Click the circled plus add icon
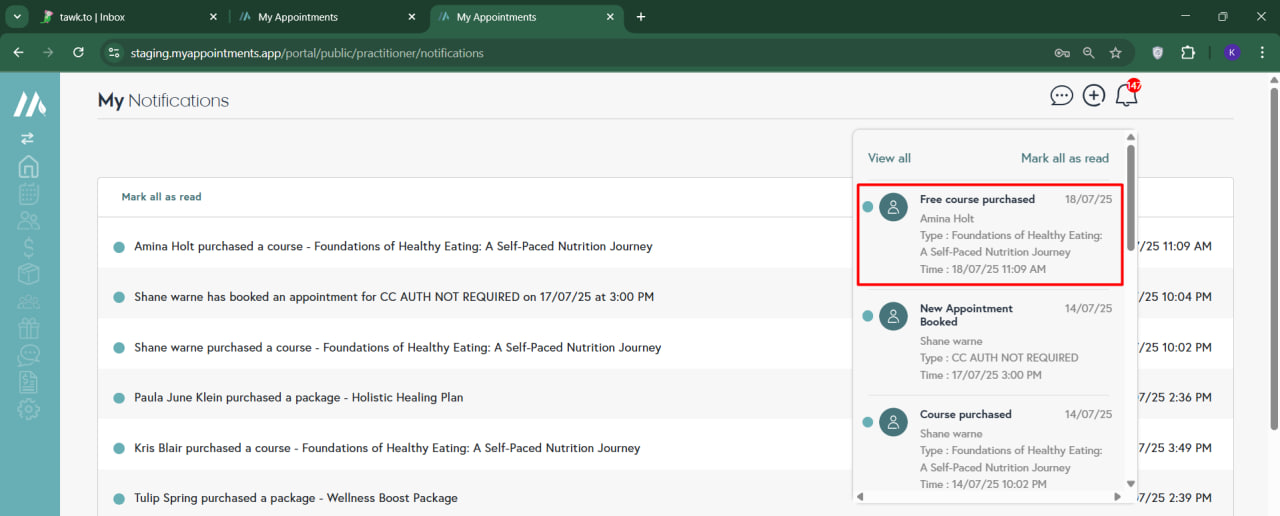 click(x=1094, y=96)
